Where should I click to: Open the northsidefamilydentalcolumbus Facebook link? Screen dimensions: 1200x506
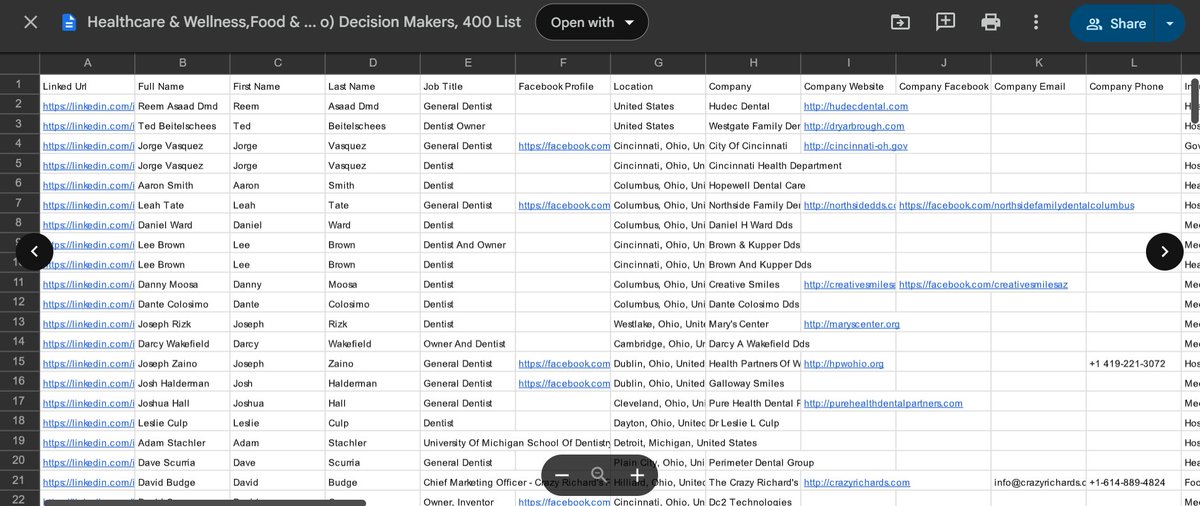pyautogui.click(x=1017, y=205)
